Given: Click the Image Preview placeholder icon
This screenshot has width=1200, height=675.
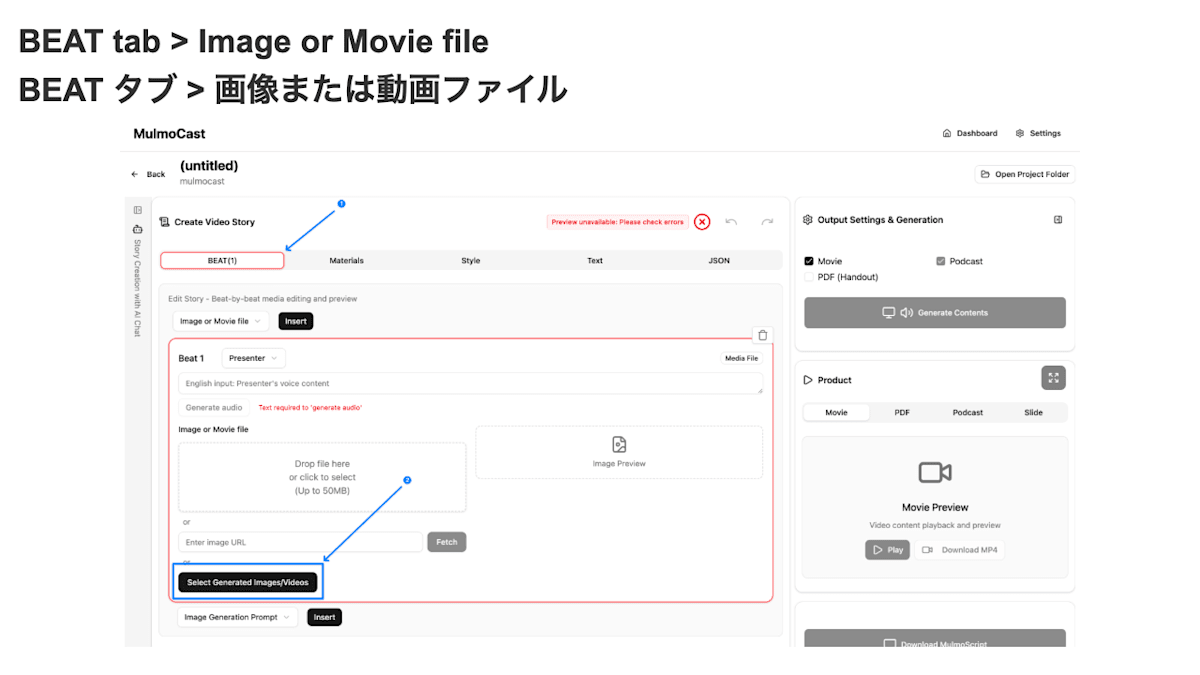Looking at the screenshot, I should (619, 445).
